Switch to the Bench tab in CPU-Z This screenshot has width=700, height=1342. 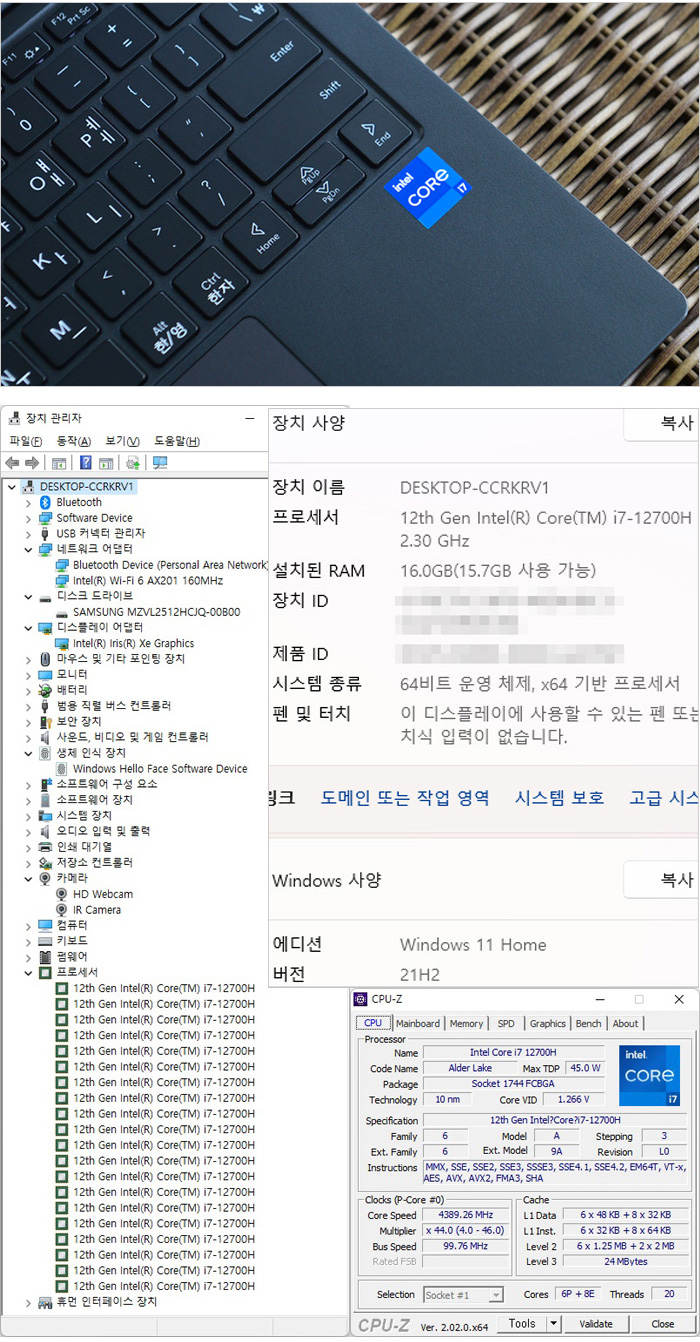(588, 1023)
